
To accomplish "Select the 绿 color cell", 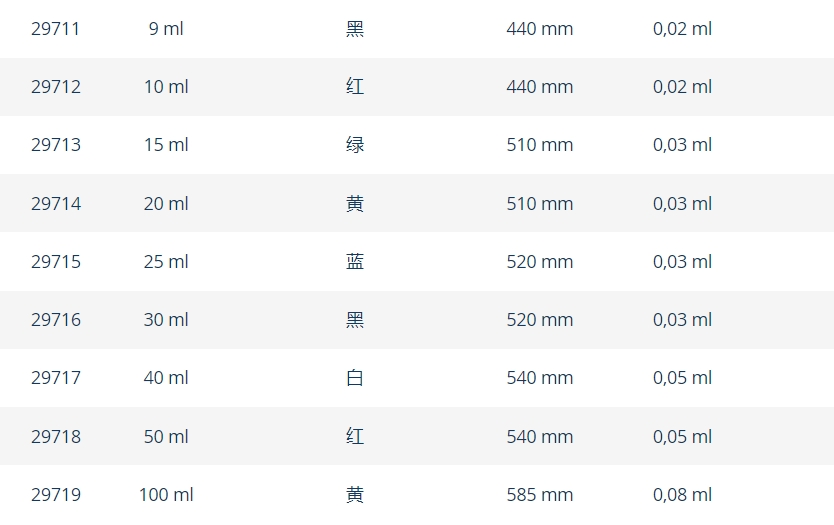I will click(x=355, y=145).
